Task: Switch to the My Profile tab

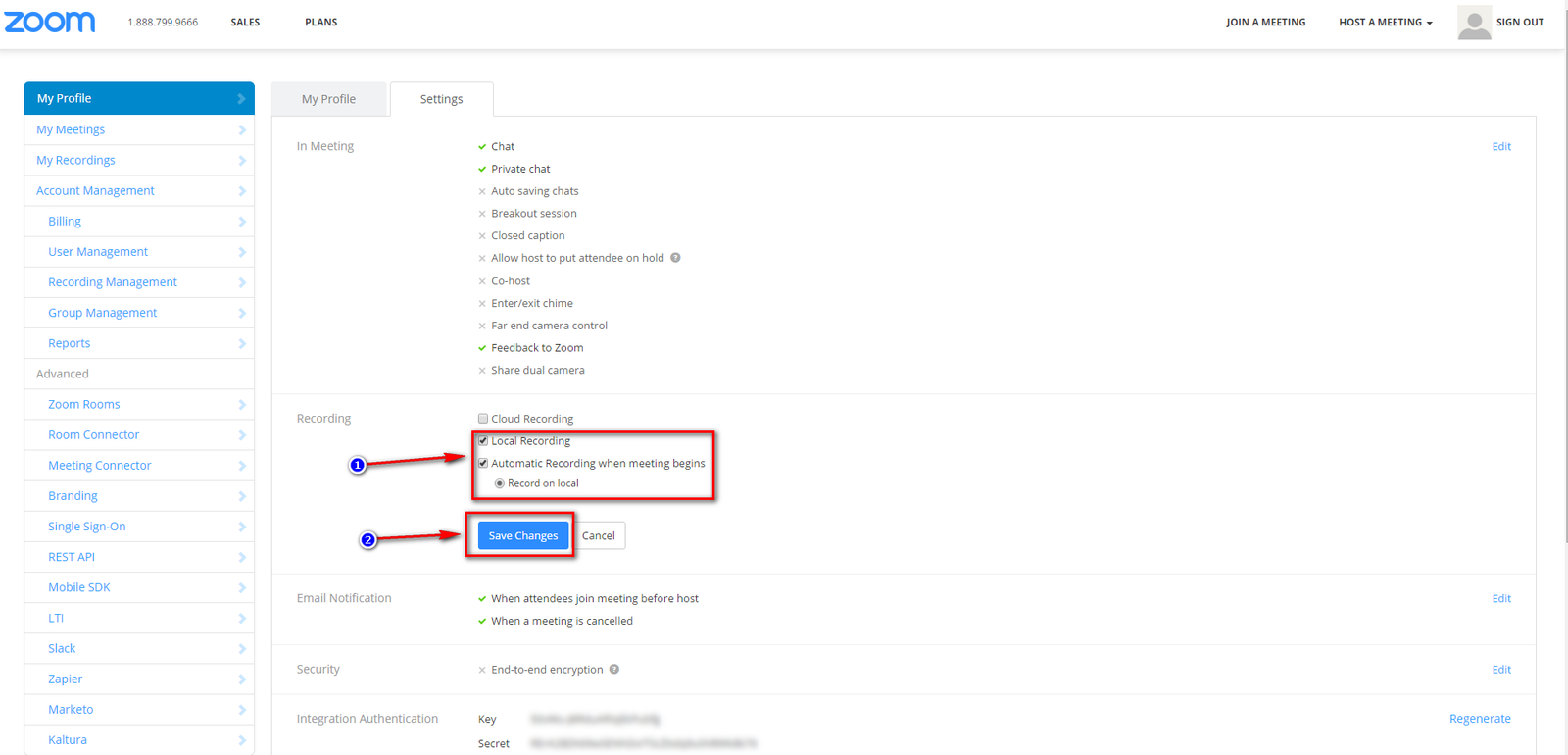Action: click(x=329, y=99)
